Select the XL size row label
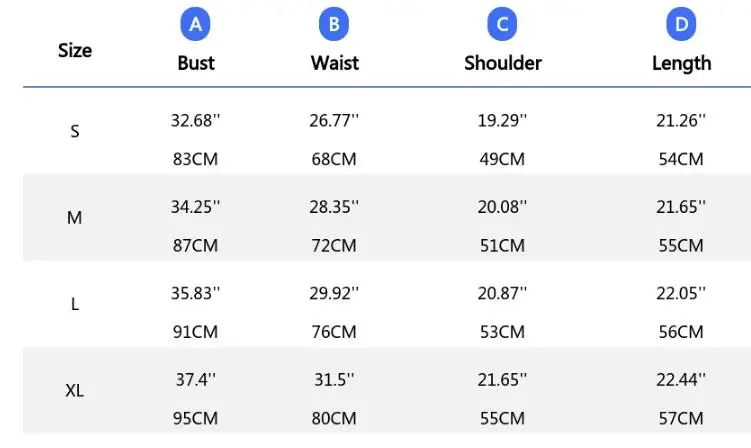751x448 pixels. click(x=75, y=391)
